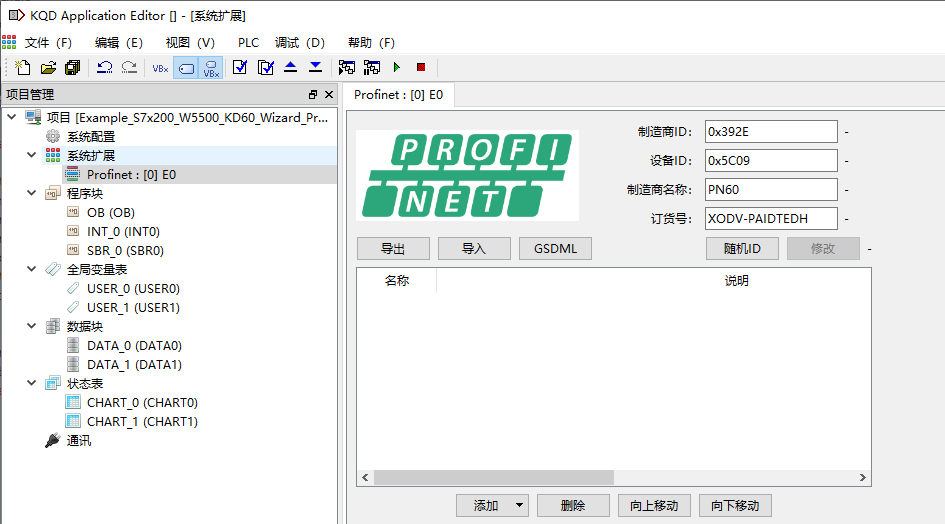
Task: Click the GSDML button
Action: pos(555,248)
